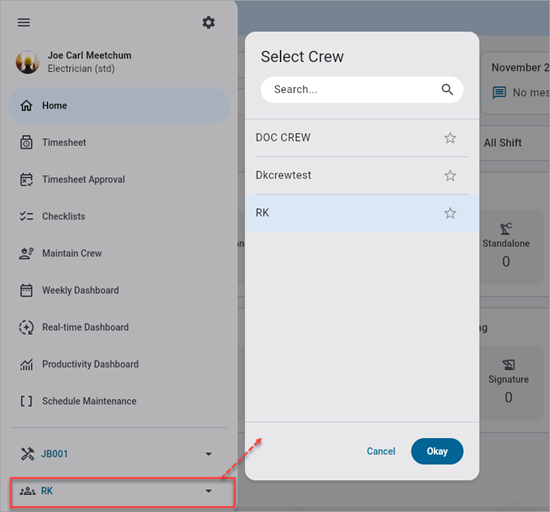Expand the JB001 job dropdown arrow
The image size is (550, 512).
click(208, 454)
